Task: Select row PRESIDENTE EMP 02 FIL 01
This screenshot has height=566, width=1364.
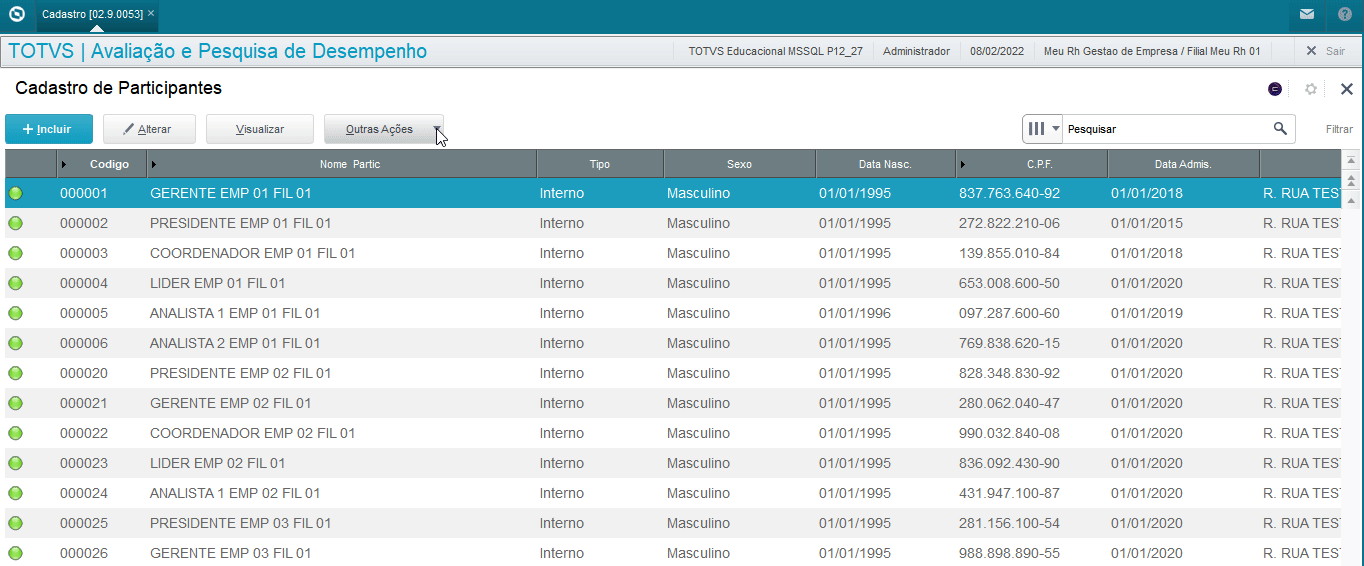Action: tap(672, 373)
